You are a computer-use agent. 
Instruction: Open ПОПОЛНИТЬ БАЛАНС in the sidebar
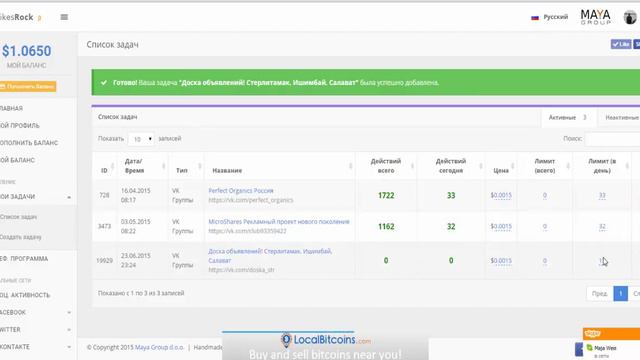point(29,143)
